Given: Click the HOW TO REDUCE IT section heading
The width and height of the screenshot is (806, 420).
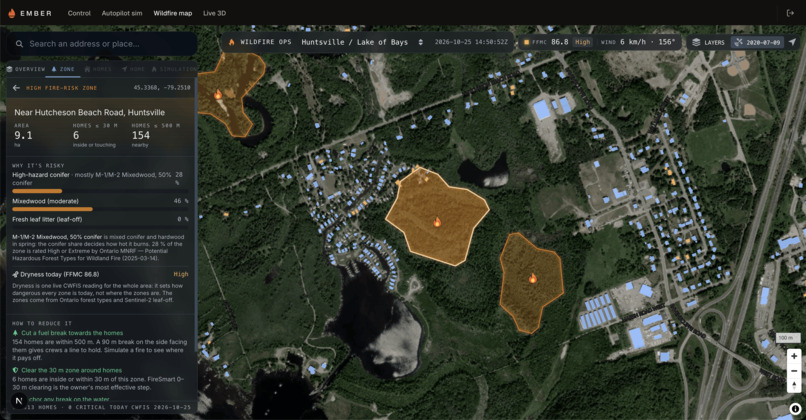Looking at the screenshot, I should pyautogui.click(x=42, y=323).
